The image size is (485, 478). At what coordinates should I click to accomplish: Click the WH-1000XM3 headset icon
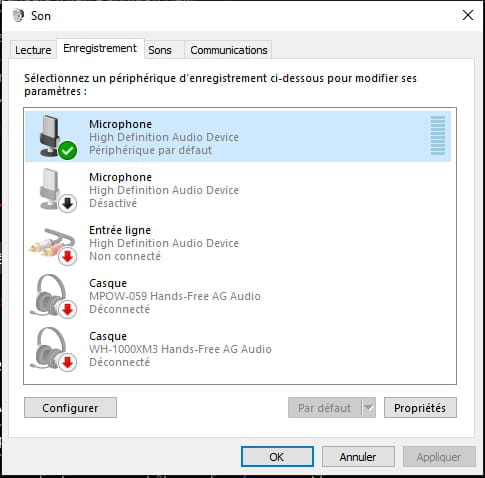coord(53,349)
